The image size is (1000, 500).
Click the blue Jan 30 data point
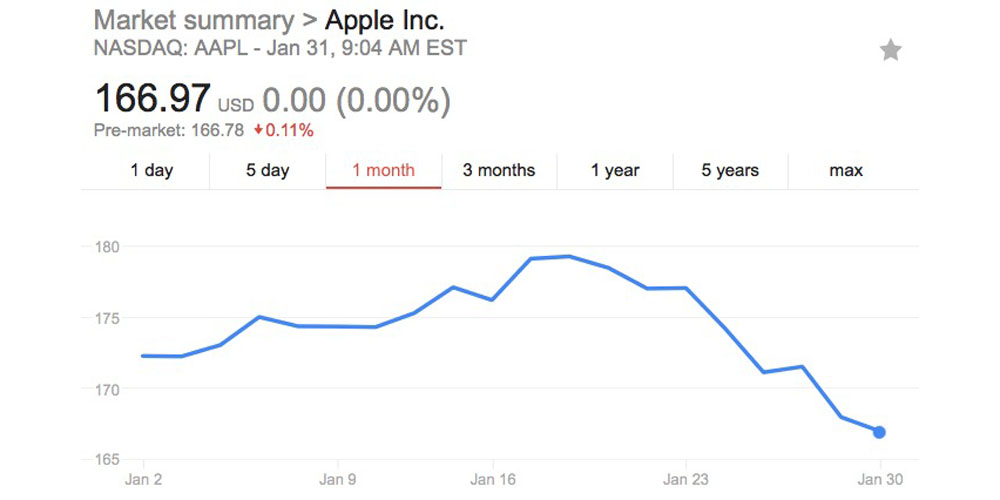[880, 432]
